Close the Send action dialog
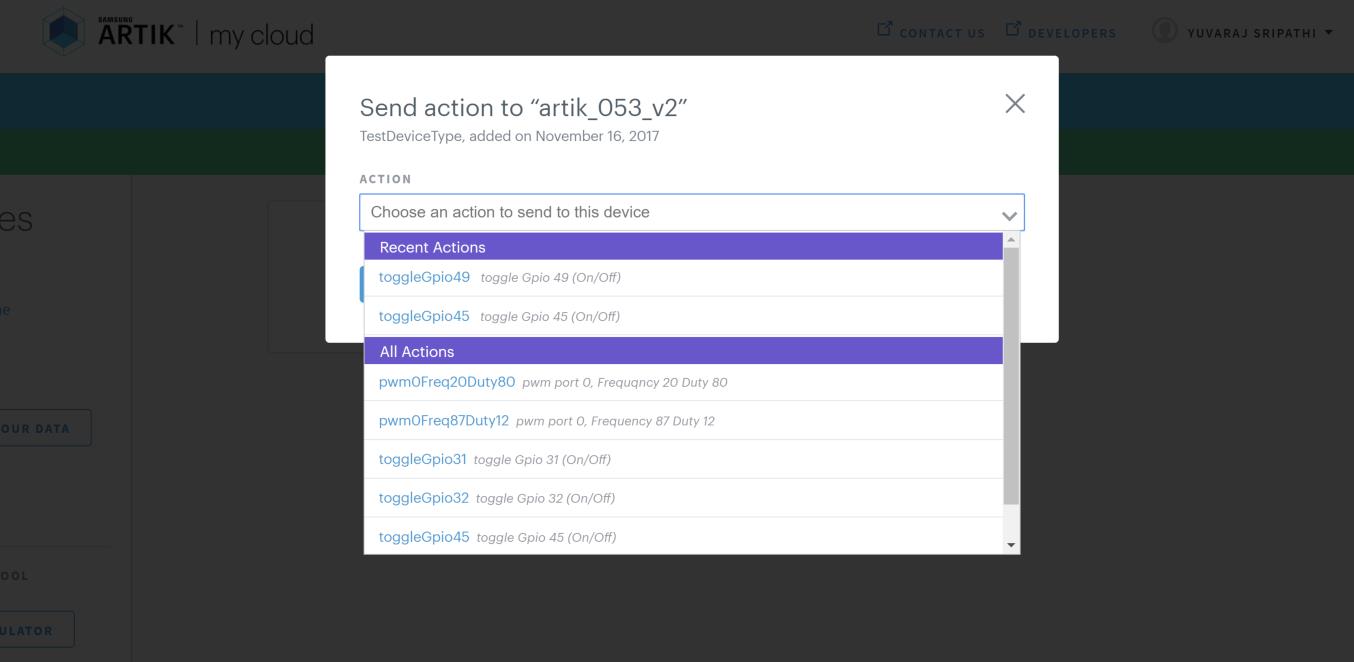1354x662 pixels. coord(1015,104)
